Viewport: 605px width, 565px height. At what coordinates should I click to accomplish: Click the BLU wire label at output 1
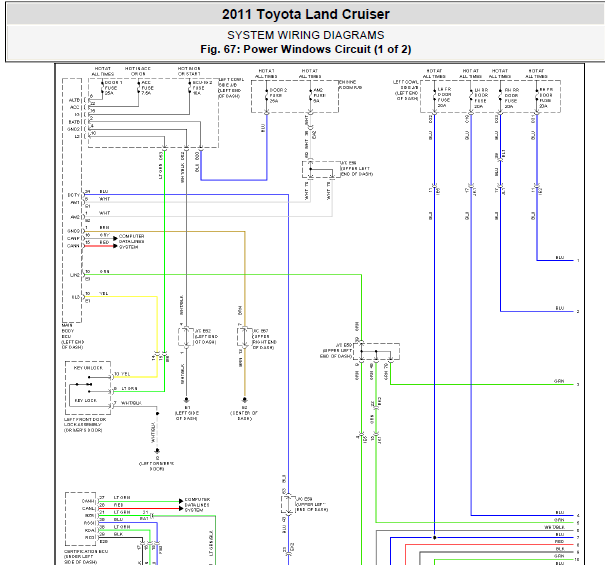(560, 257)
